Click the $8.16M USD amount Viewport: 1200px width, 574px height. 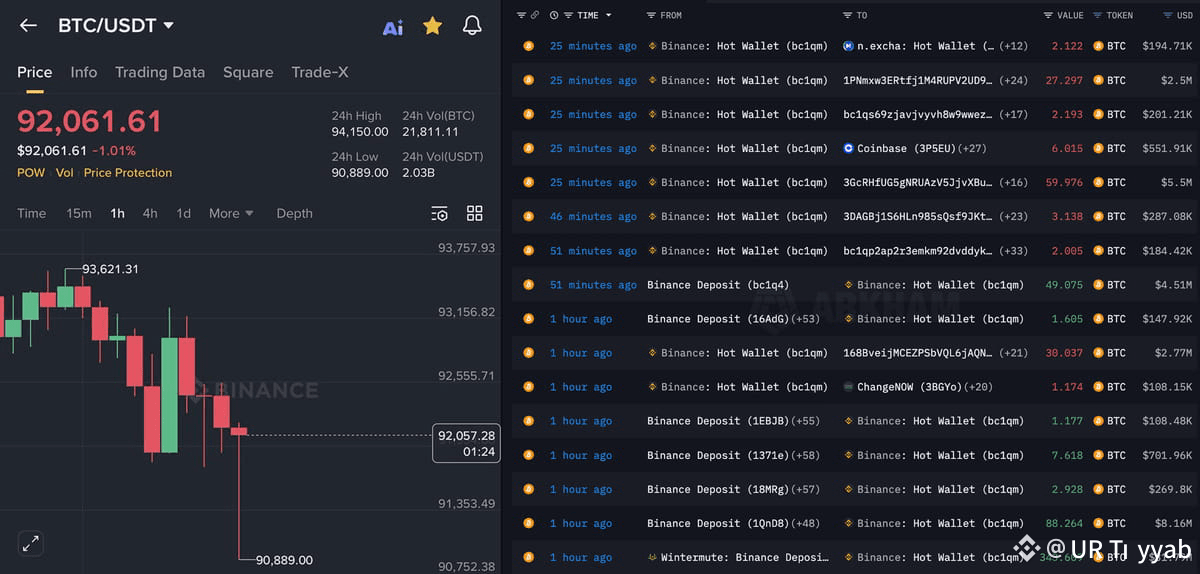pos(1173,522)
